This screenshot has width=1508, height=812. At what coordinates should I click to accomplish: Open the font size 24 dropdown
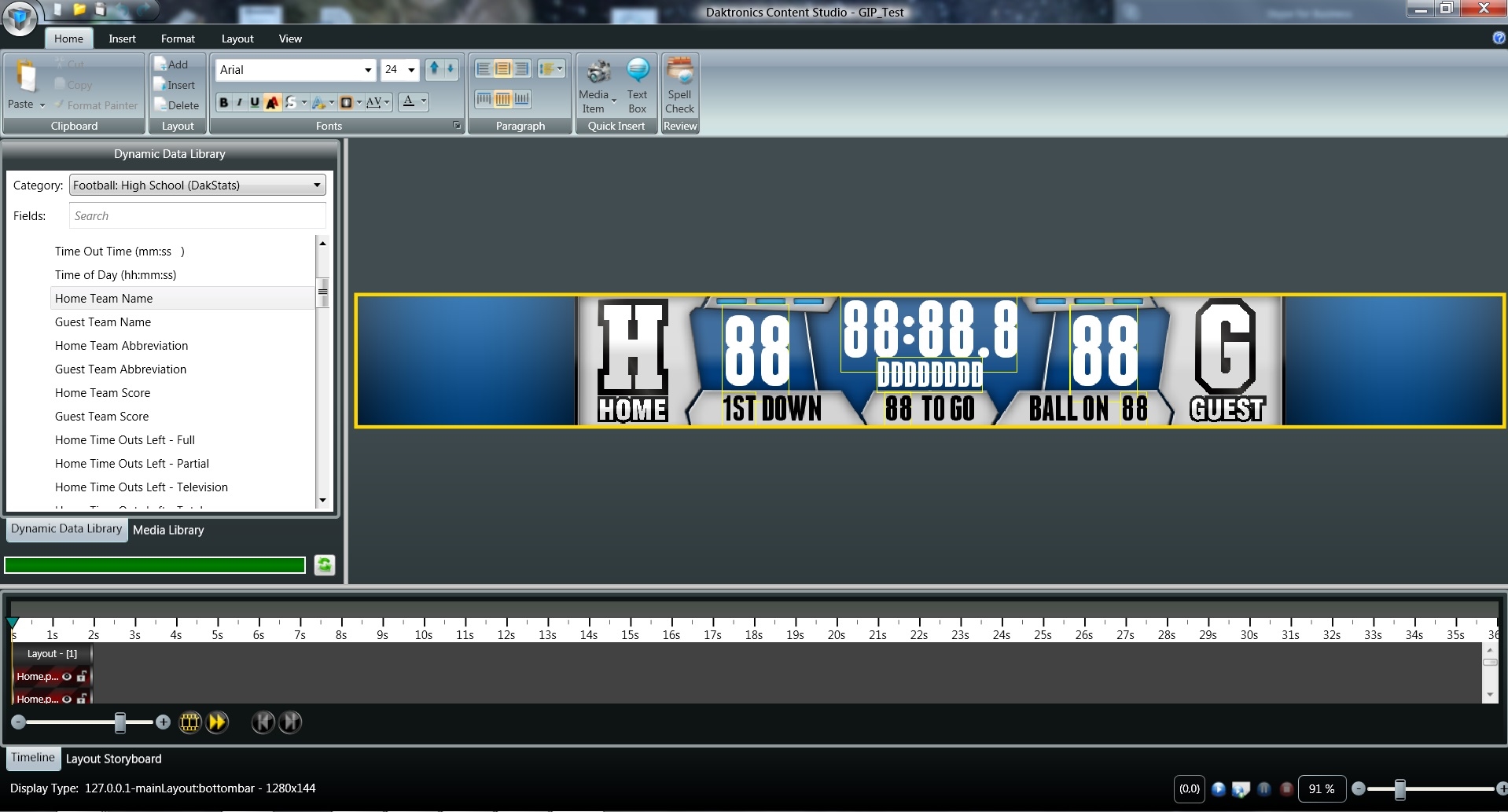(410, 70)
